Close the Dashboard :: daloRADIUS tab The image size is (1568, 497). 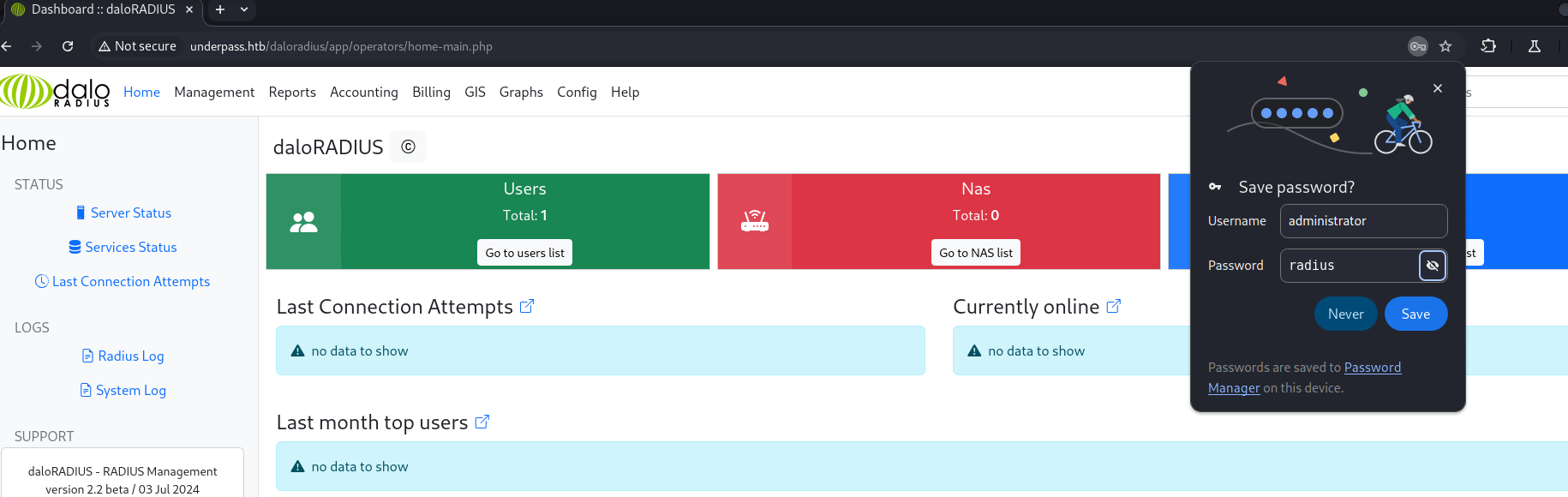189,9
